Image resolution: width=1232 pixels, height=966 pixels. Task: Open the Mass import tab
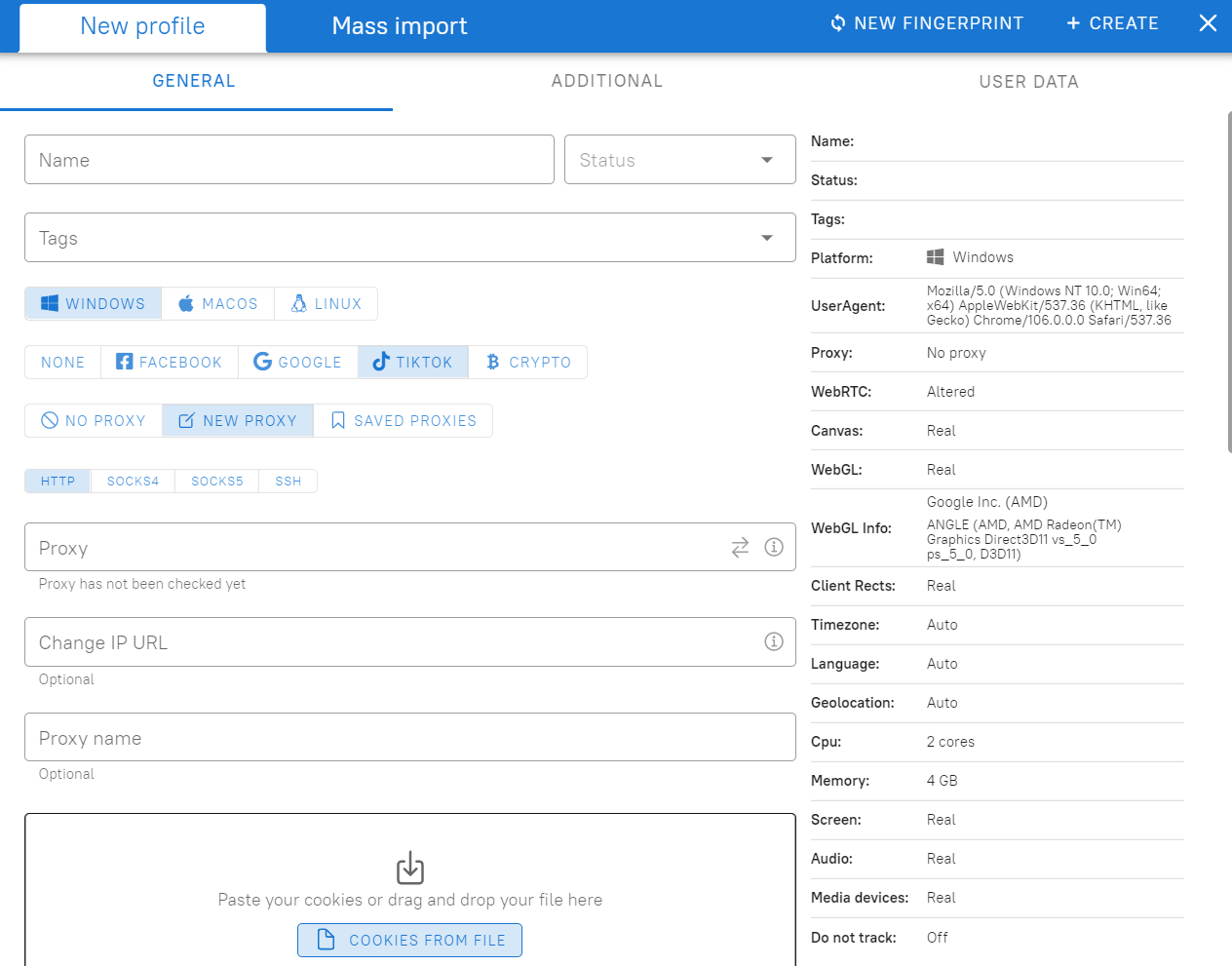point(400,26)
